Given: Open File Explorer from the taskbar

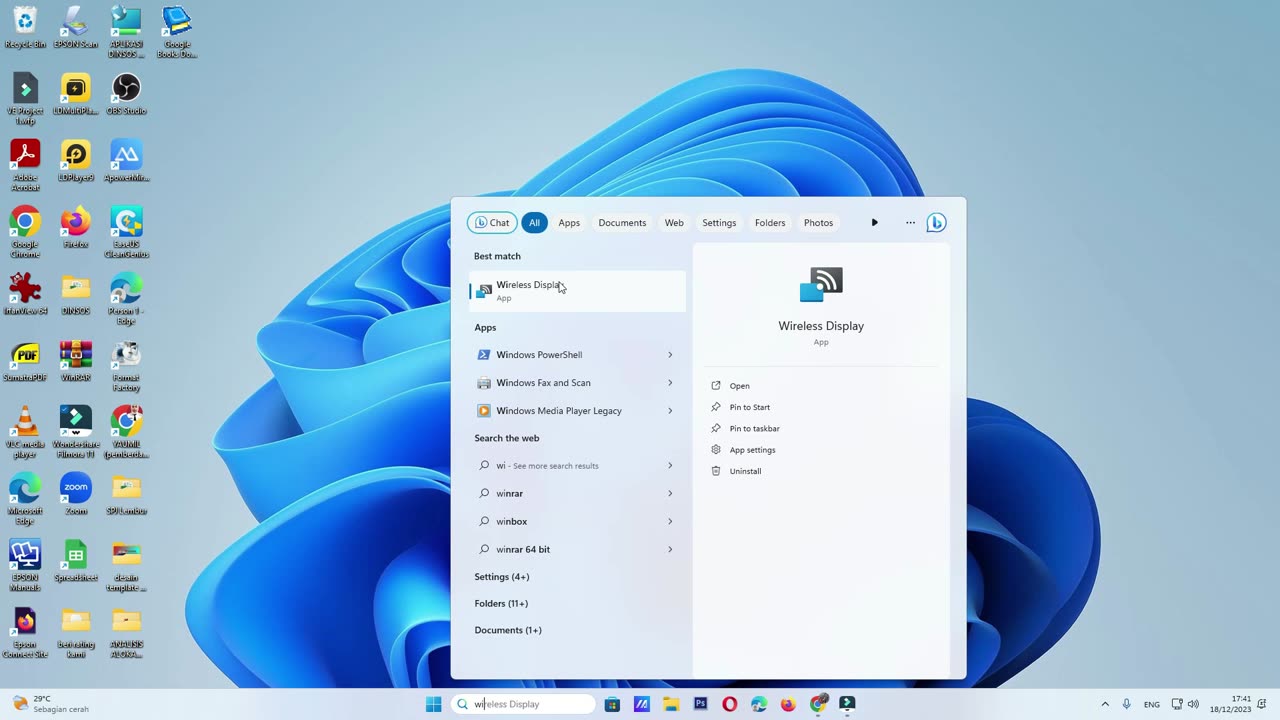Looking at the screenshot, I should tap(671, 704).
